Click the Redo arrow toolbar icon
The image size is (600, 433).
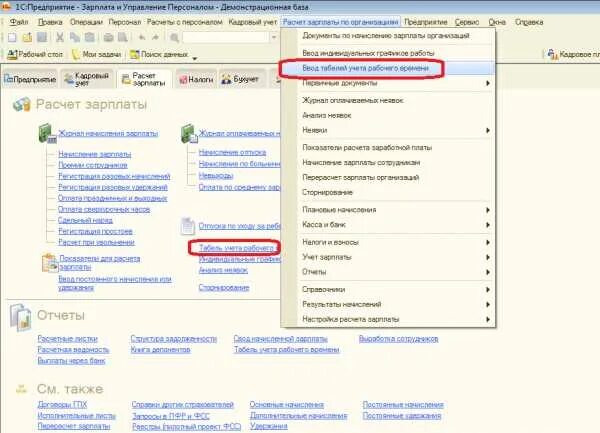[x=155, y=37]
